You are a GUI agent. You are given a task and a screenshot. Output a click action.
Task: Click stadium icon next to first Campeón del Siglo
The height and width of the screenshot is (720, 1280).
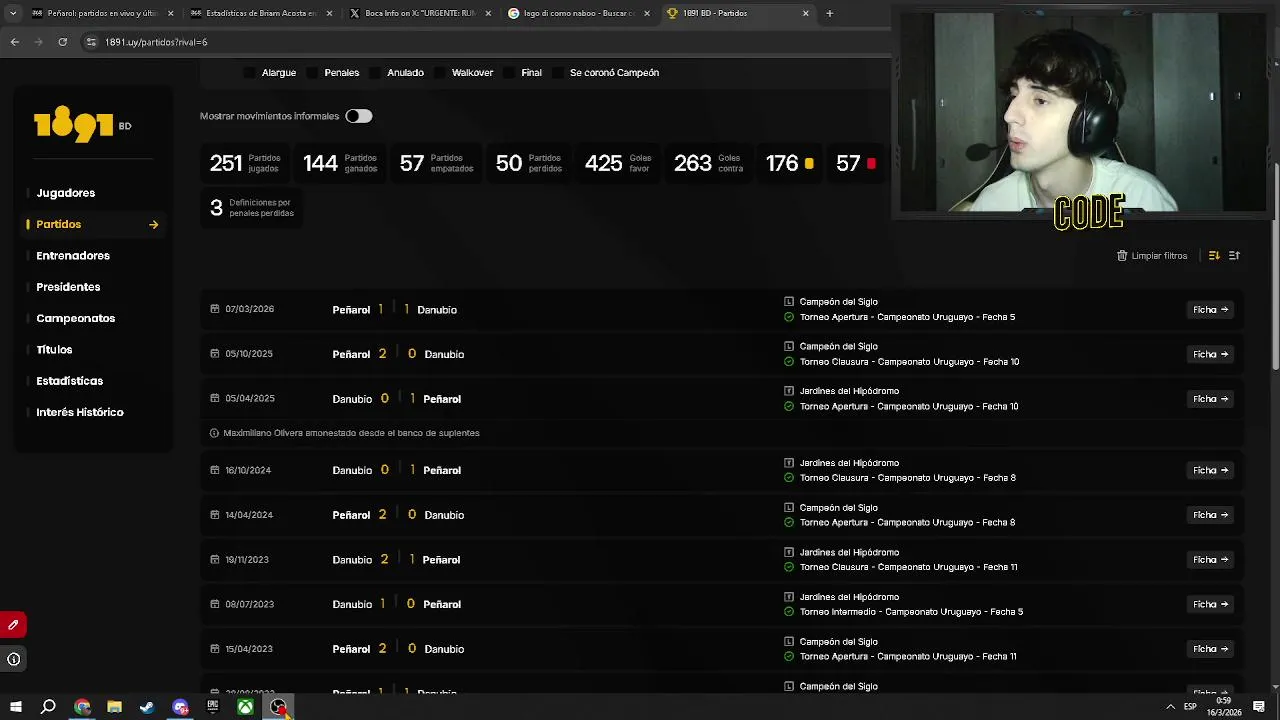pos(789,302)
